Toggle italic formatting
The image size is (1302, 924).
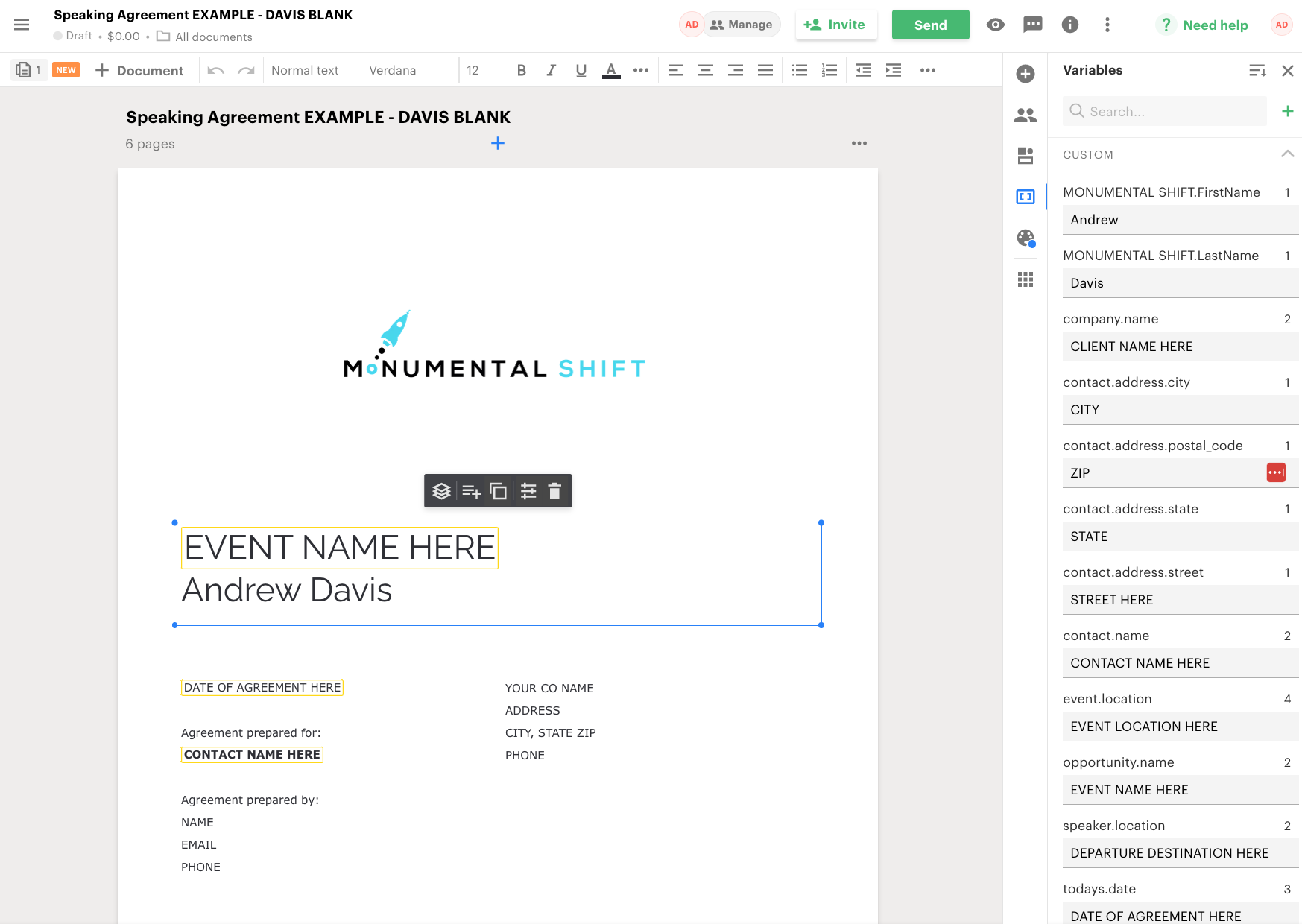[552, 70]
